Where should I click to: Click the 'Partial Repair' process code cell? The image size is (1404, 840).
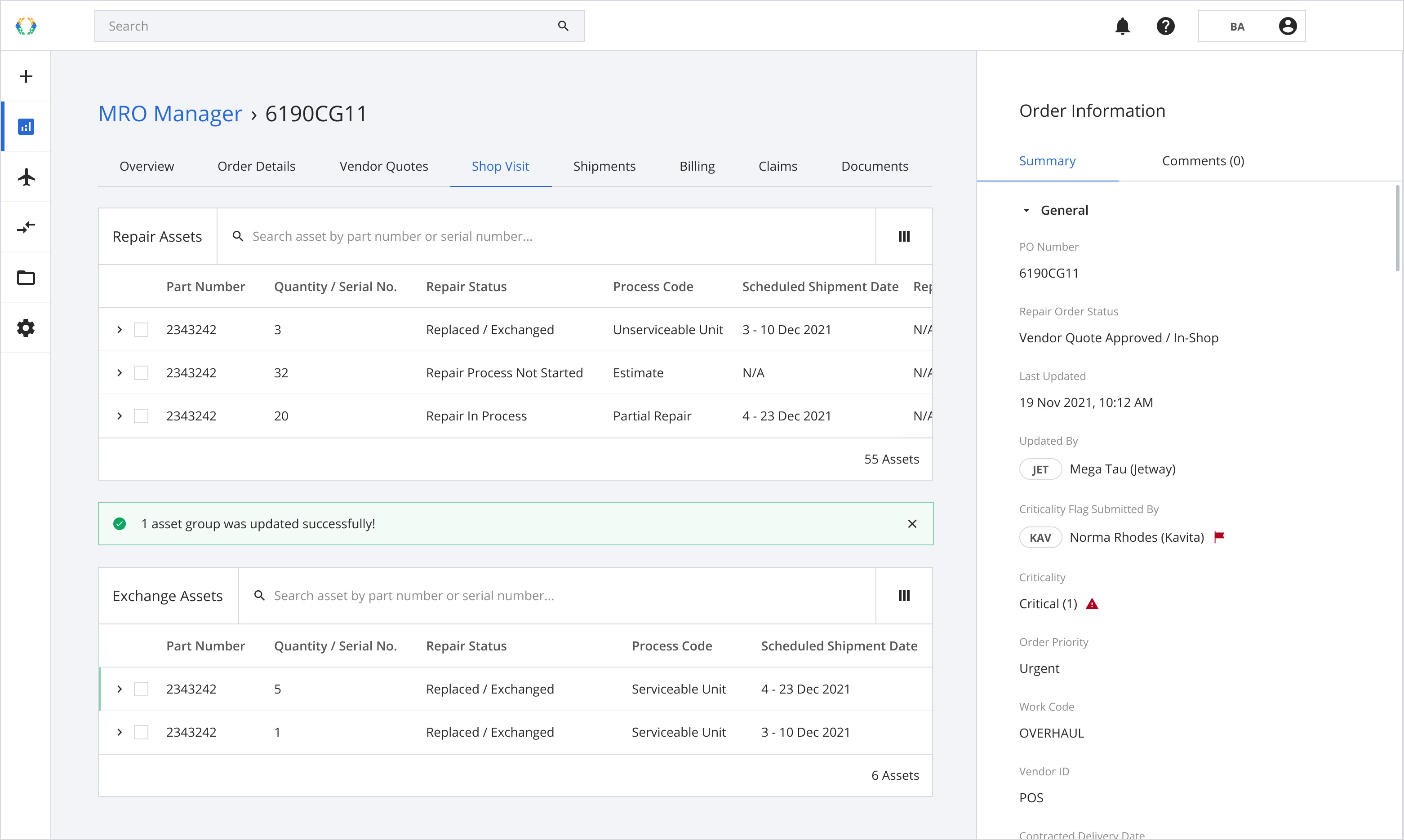pos(652,416)
